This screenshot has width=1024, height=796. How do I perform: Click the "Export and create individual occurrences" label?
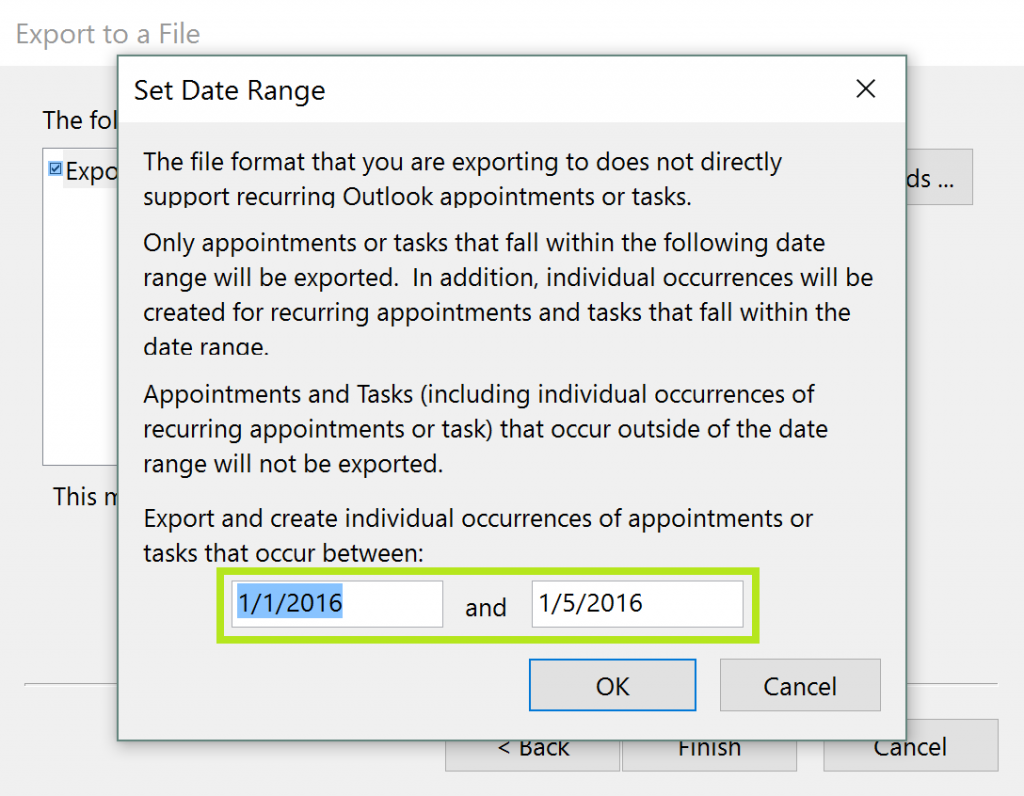(478, 535)
